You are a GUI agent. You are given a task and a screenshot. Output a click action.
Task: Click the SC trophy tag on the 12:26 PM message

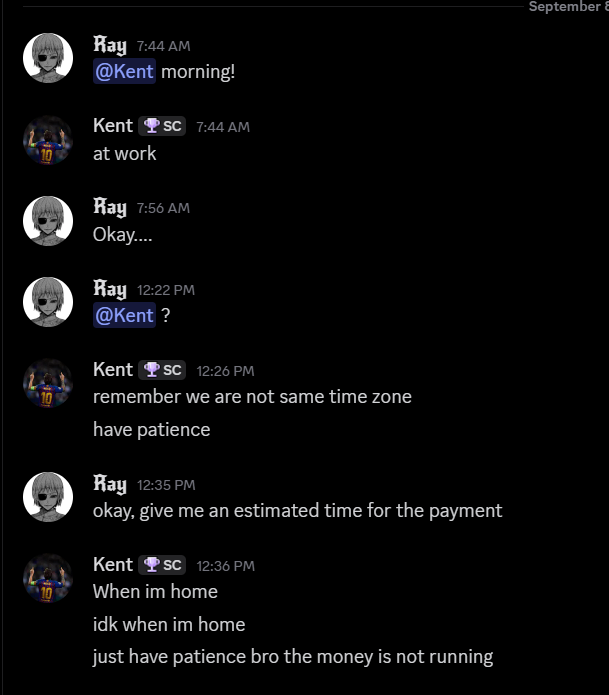tap(162, 370)
